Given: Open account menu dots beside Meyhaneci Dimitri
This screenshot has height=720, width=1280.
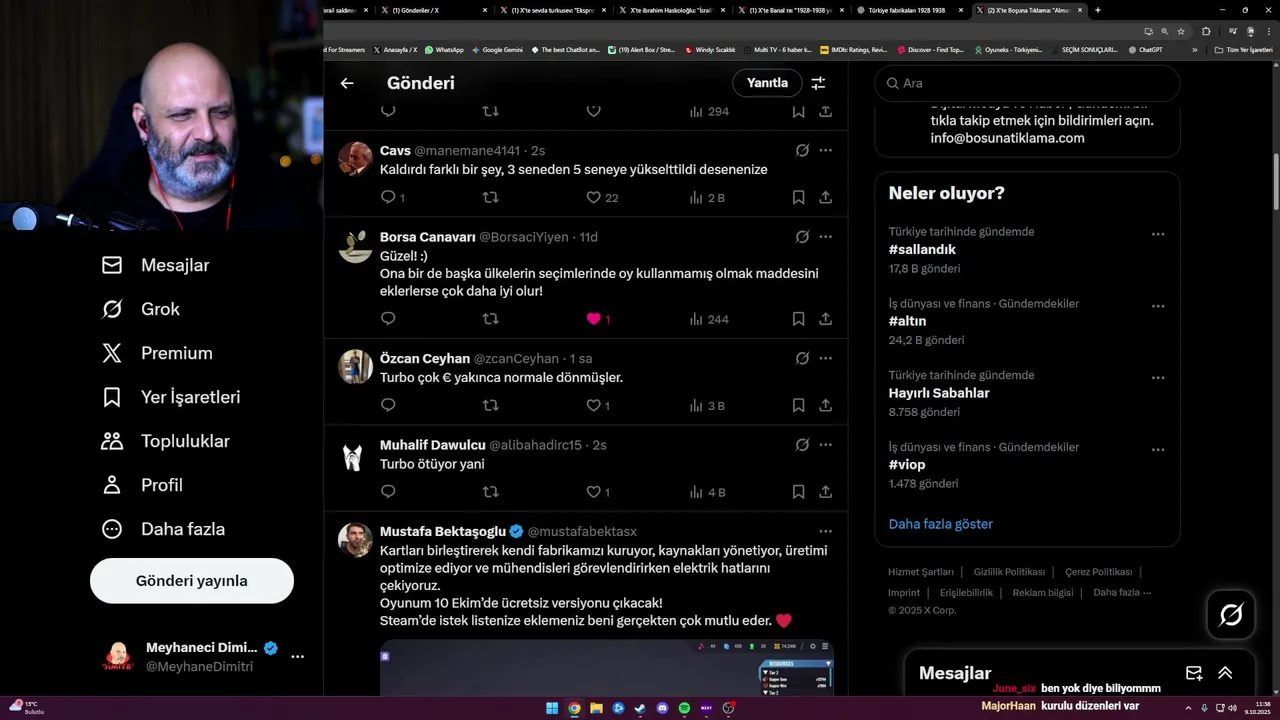Looking at the screenshot, I should point(297,657).
